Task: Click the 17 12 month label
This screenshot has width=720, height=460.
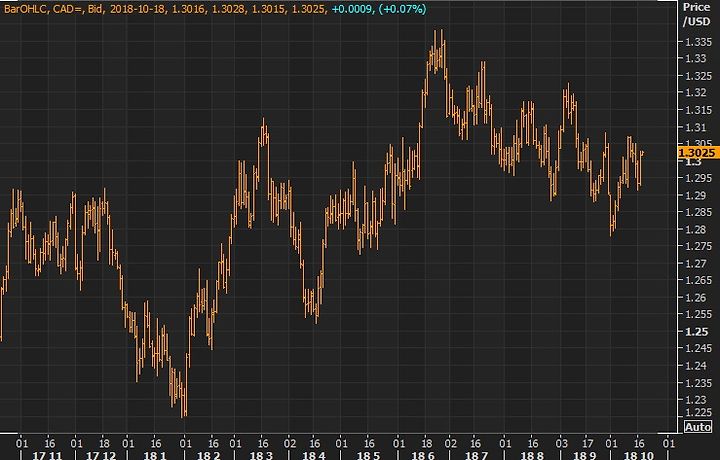Action: [x=101, y=455]
